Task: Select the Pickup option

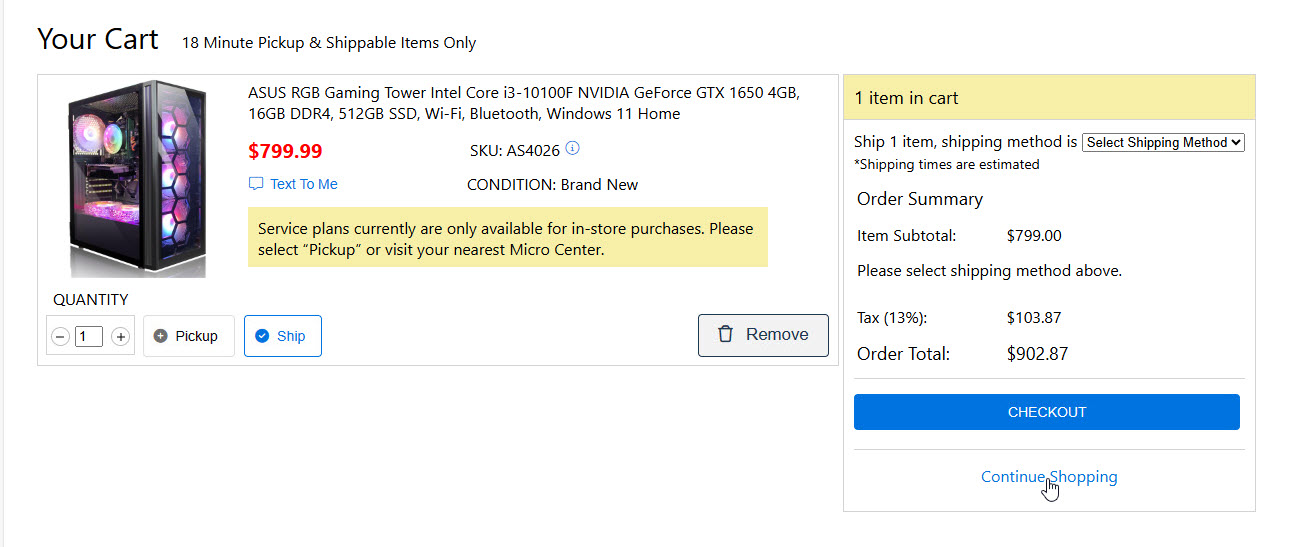Action: [188, 336]
